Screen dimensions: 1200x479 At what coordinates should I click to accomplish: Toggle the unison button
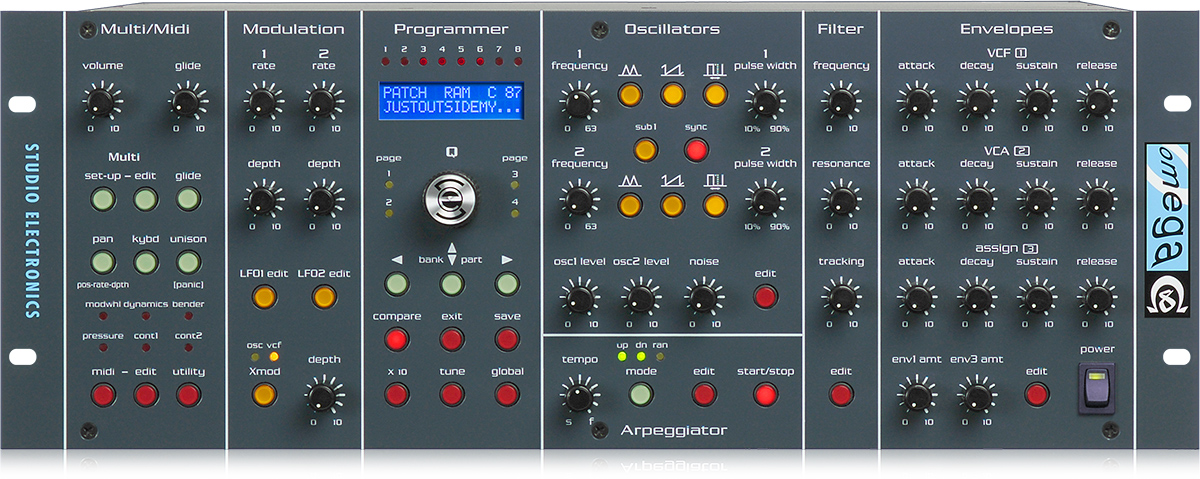click(x=189, y=263)
